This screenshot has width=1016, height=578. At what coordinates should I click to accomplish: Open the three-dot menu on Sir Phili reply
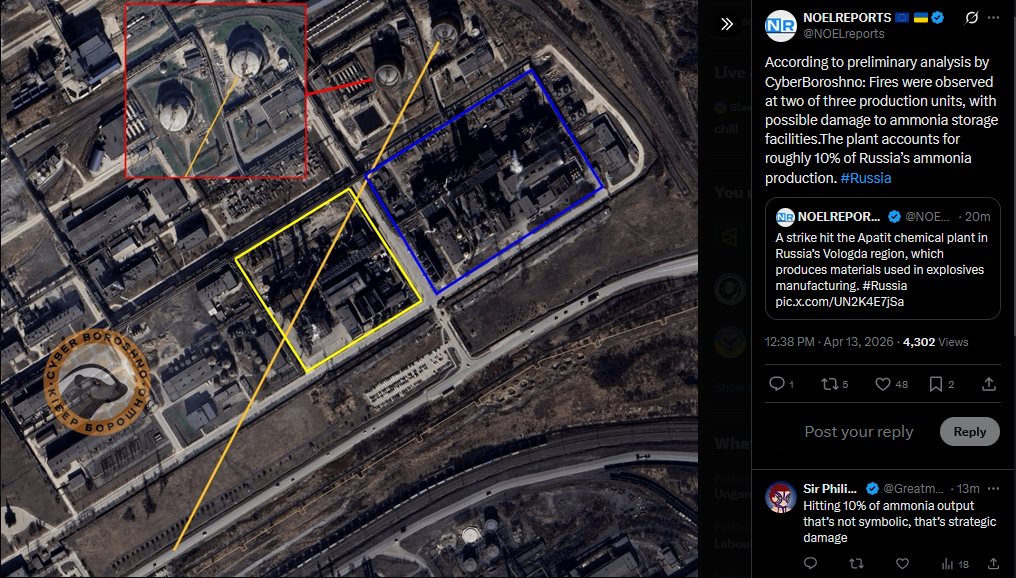tap(993, 489)
